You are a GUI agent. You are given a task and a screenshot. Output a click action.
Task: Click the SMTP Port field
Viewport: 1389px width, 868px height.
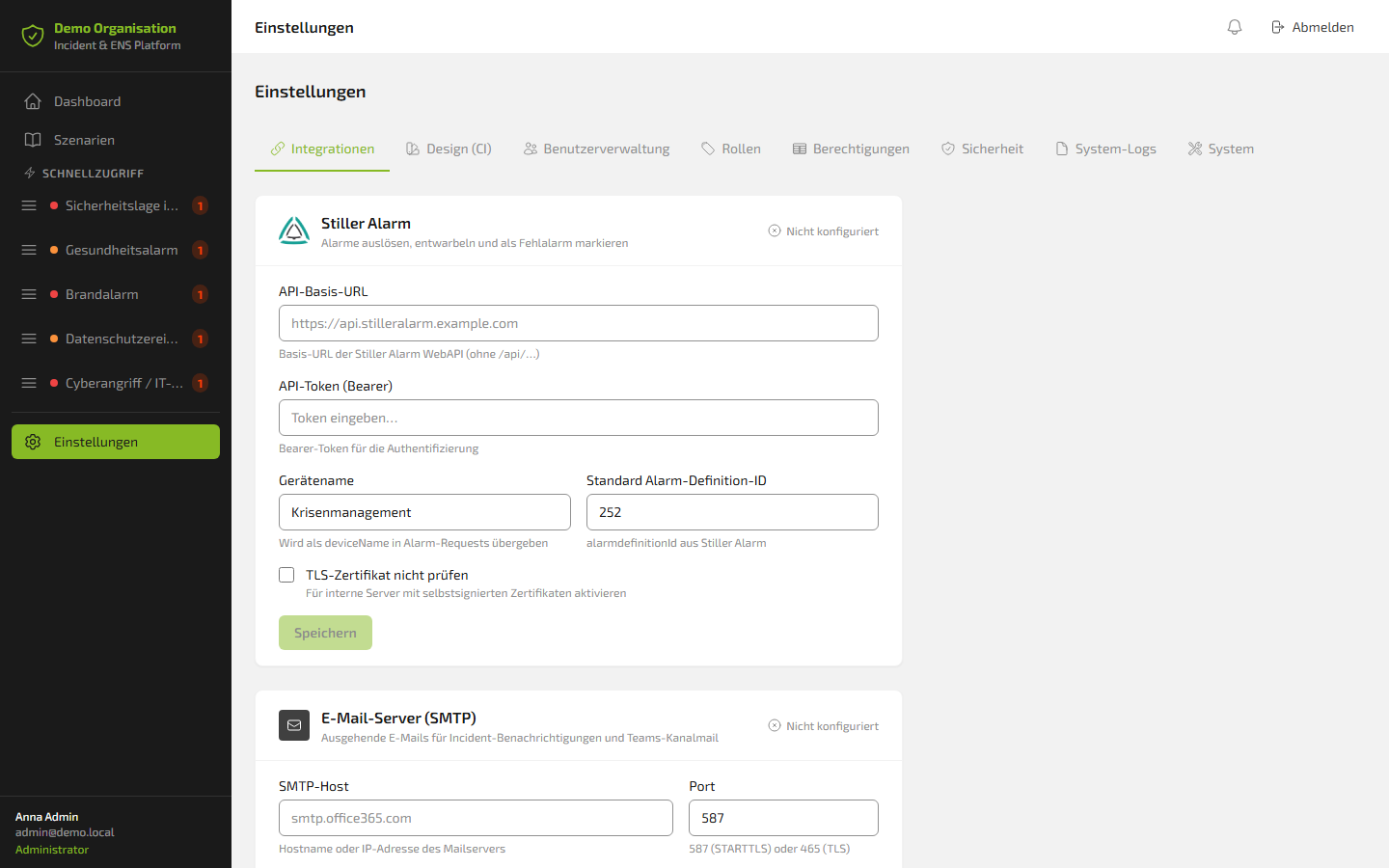(x=783, y=818)
